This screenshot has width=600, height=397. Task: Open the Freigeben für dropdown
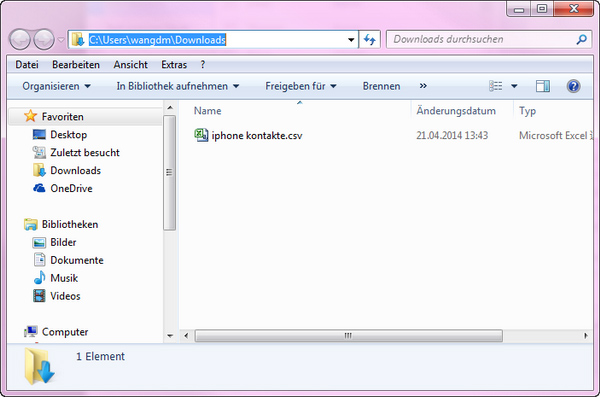coord(301,86)
